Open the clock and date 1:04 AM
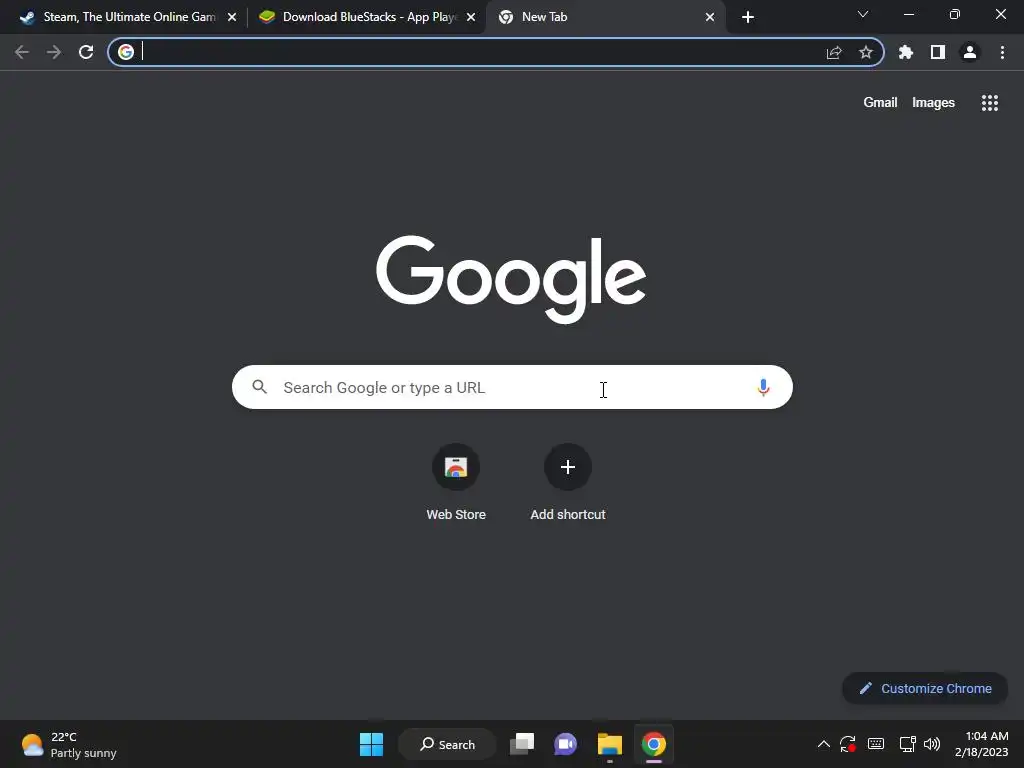Image resolution: width=1024 pixels, height=768 pixels. pyautogui.click(x=982, y=744)
